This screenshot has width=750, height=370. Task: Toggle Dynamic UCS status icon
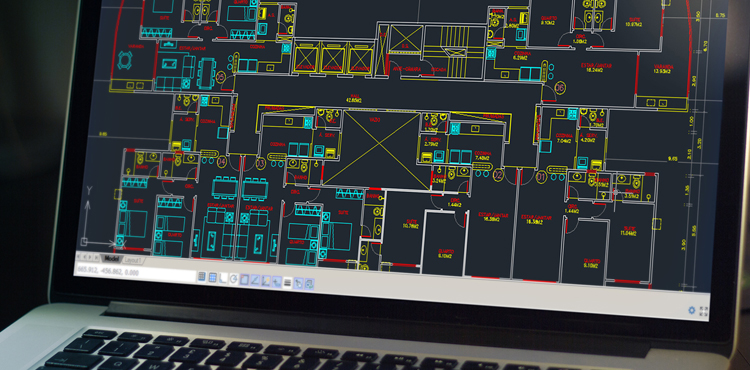pyautogui.click(x=265, y=281)
